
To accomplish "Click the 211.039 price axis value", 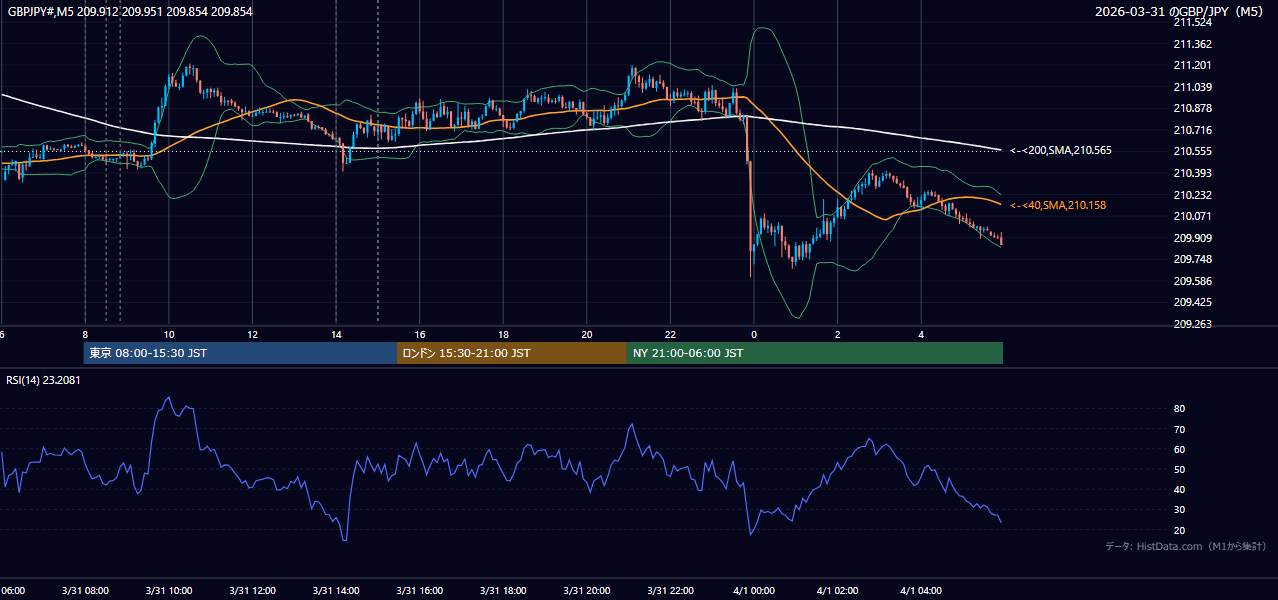I will point(1192,87).
